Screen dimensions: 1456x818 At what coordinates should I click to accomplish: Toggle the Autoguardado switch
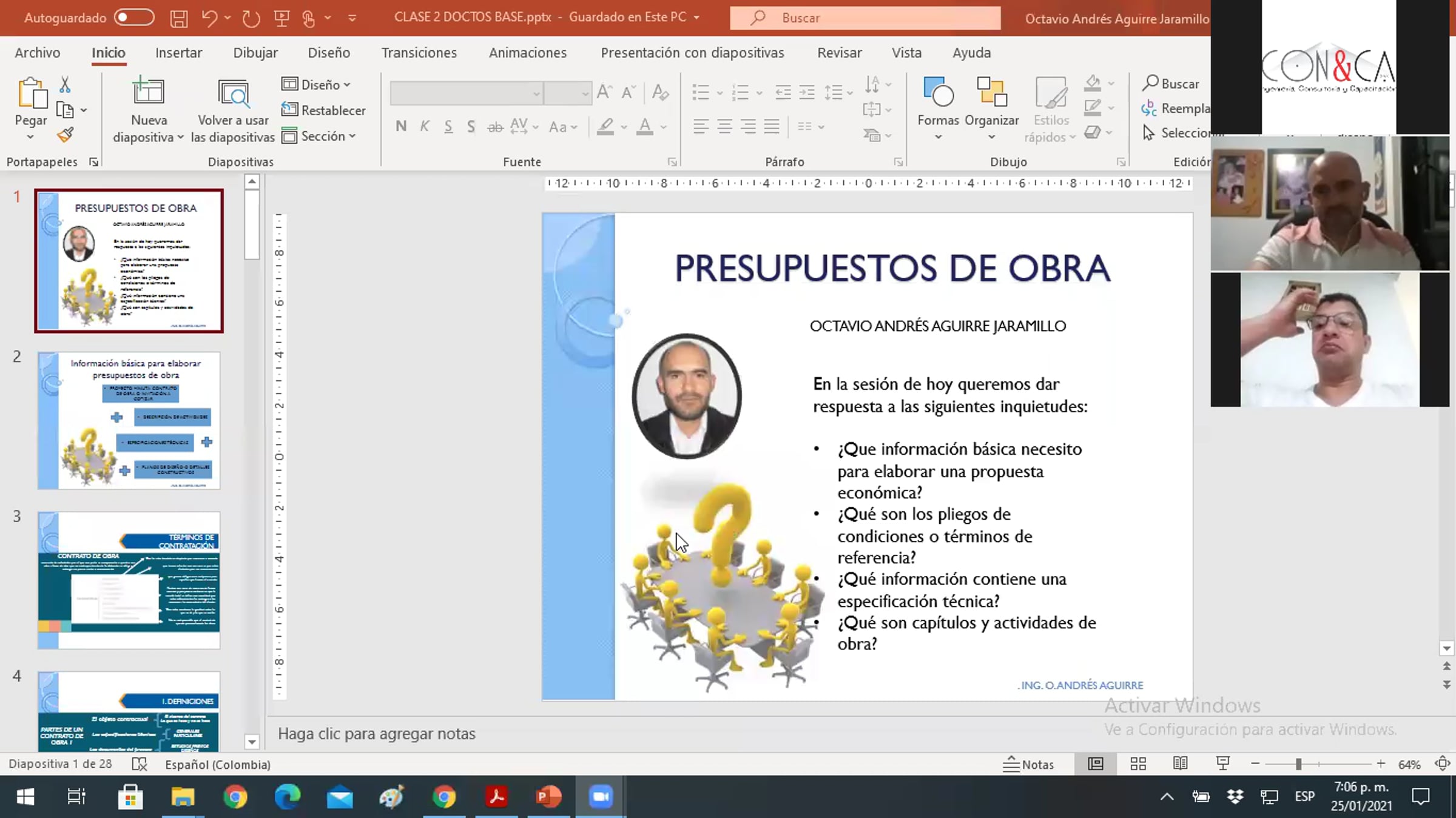pyautogui.click(x=134, y=18)
